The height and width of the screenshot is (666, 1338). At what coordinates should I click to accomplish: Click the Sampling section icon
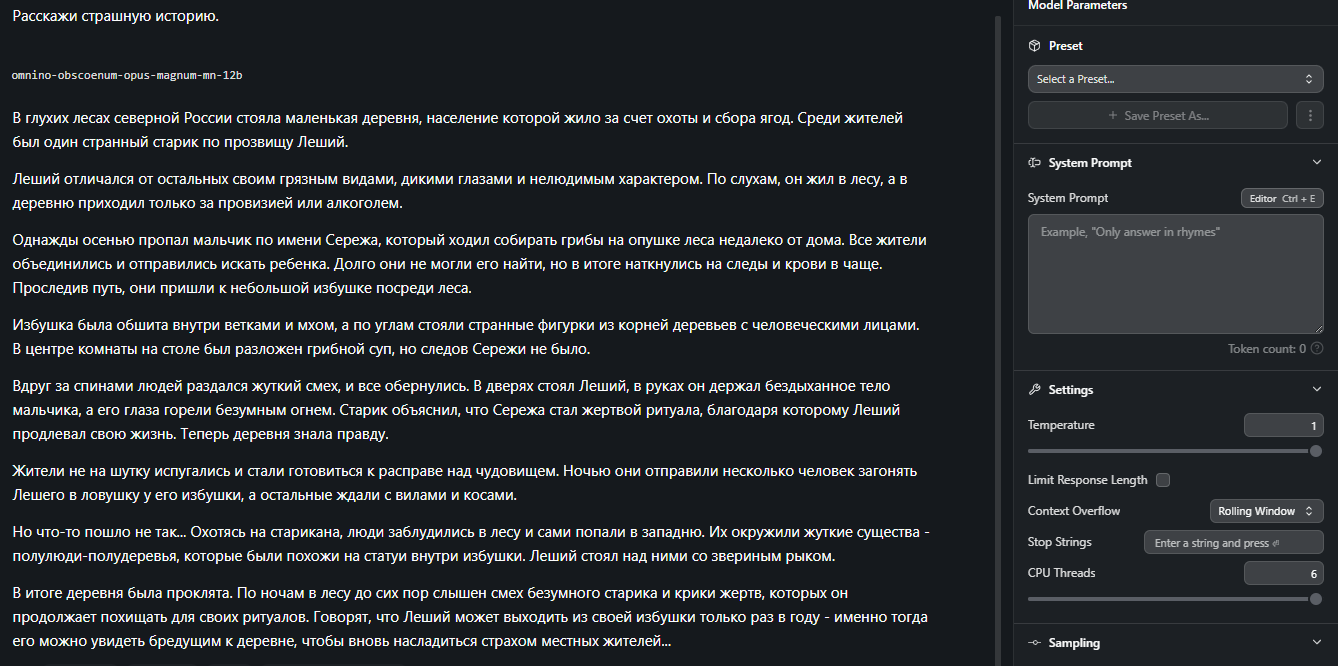pyautogui.click(x=1035, y=643)
